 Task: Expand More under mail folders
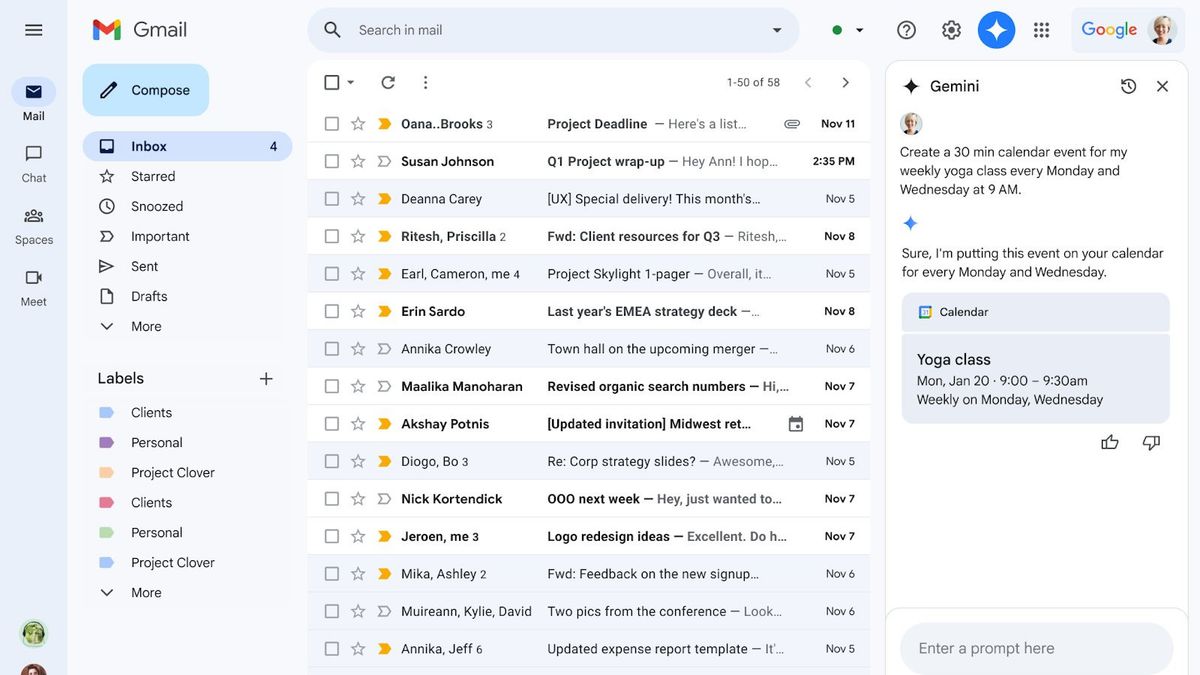click(x=146, y=326)
